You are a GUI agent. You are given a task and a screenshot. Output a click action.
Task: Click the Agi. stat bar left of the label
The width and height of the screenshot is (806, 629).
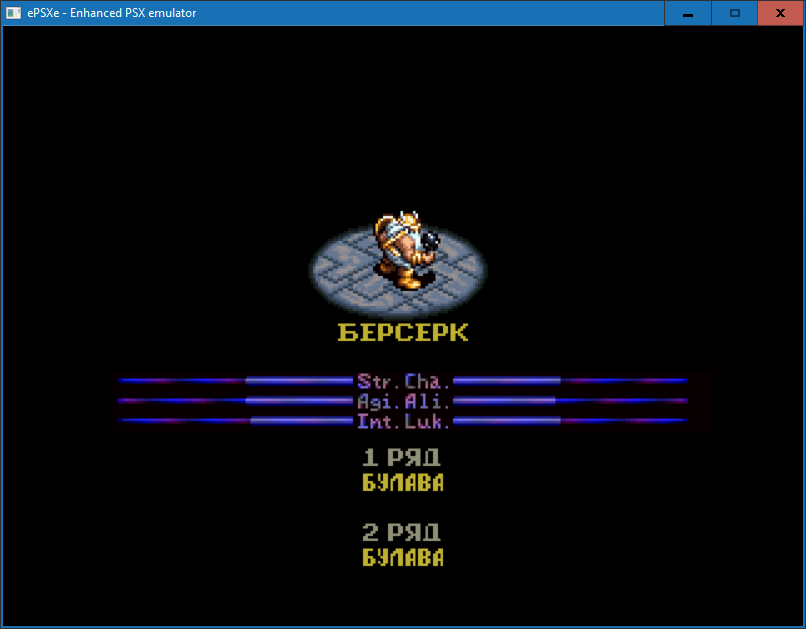click(x=235, y=400)
